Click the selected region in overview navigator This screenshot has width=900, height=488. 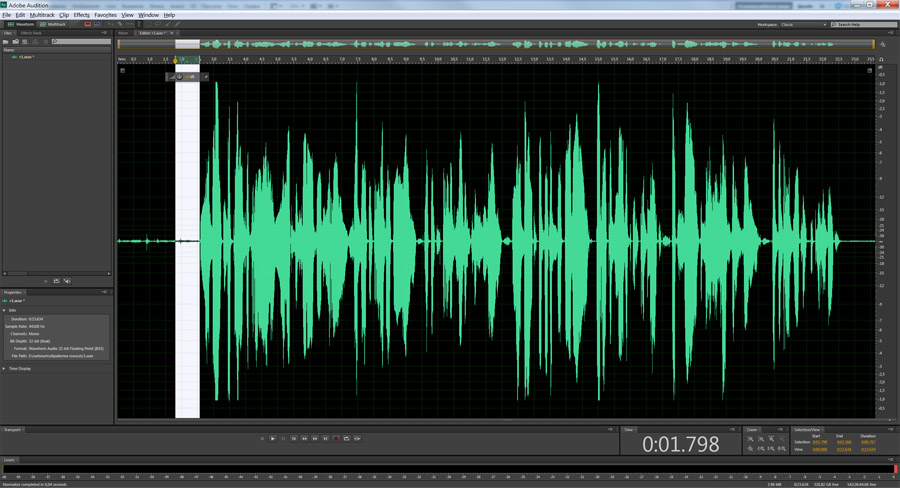coord(187,44)
